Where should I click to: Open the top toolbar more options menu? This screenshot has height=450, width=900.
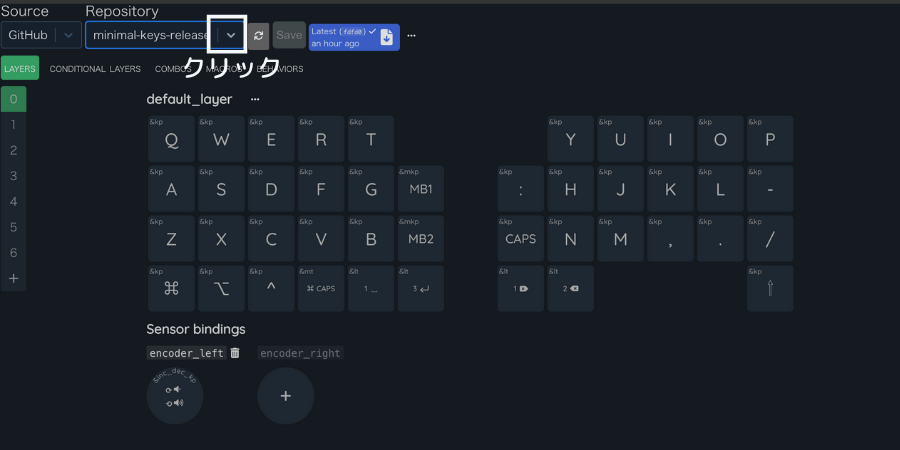pos(411,36)
